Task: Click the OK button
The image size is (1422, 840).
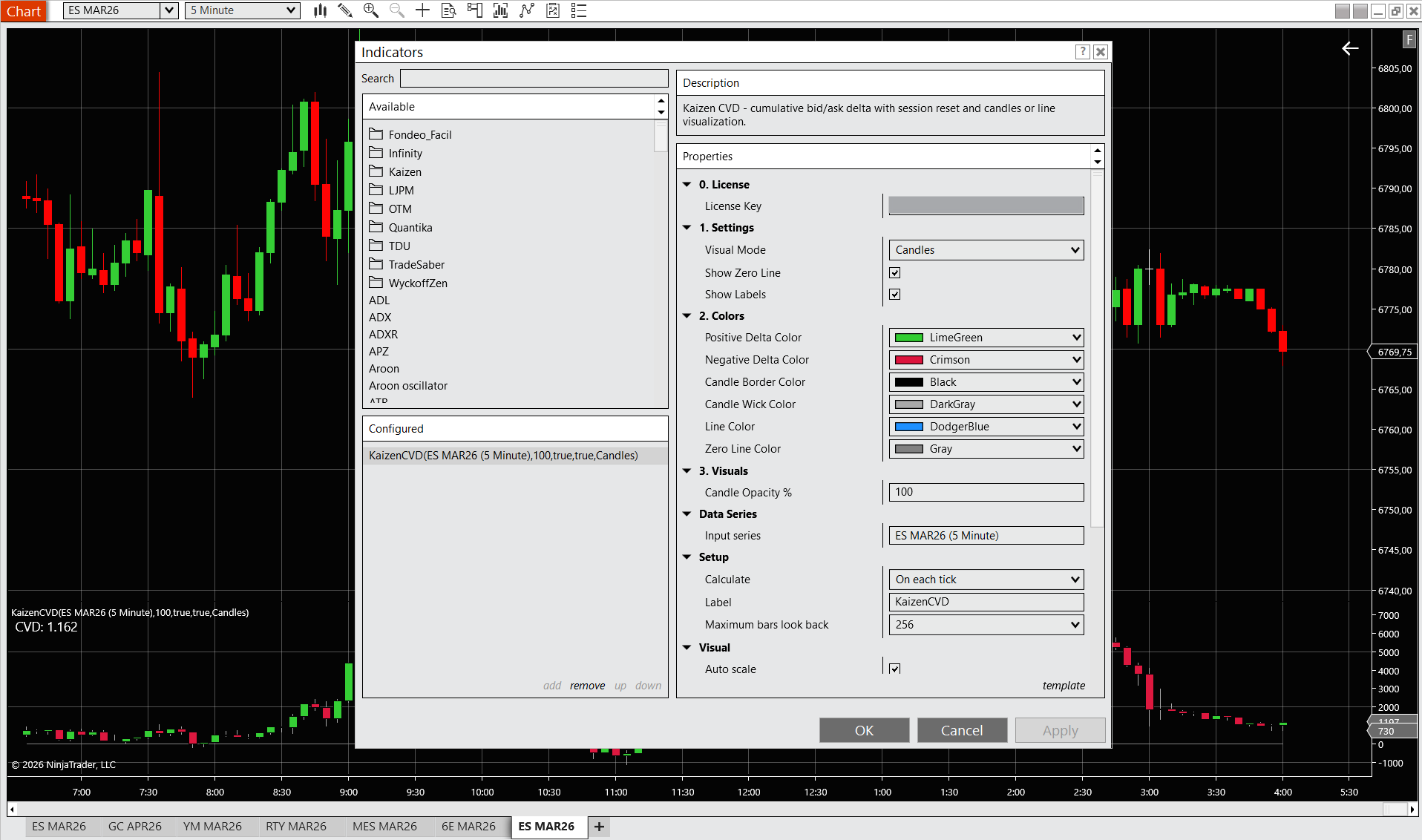Action: (864, 730)
